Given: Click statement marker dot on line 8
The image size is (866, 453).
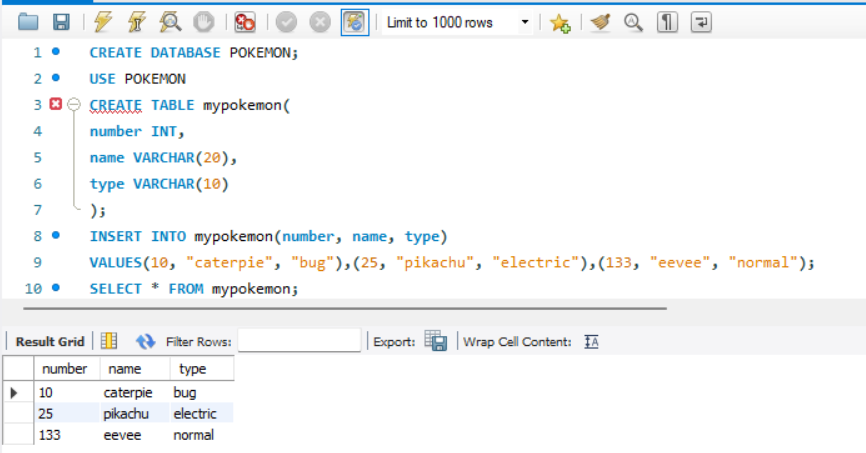Looking at the screenshot, I should tap(56, 235).
